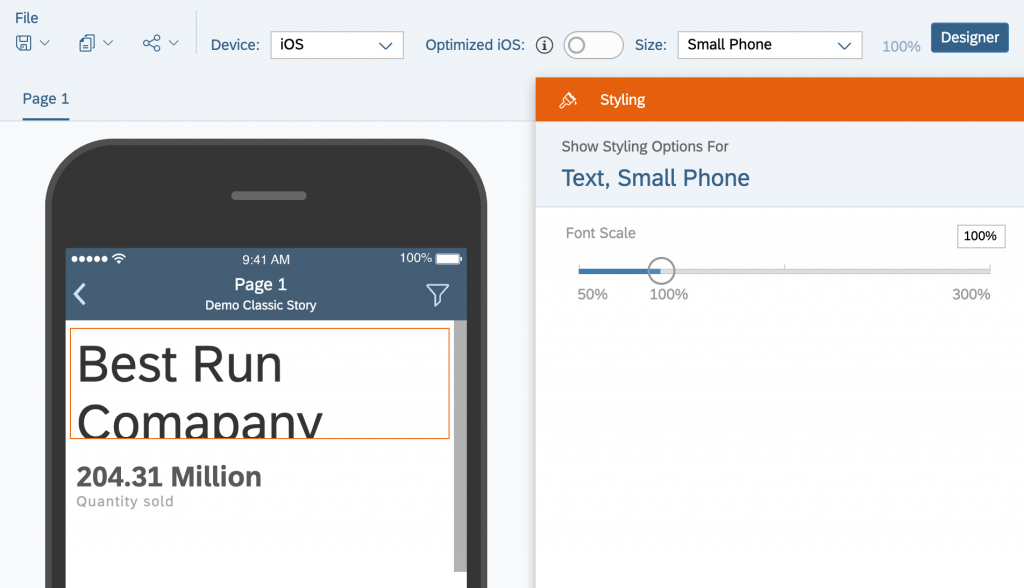
Task: Tap the filter funnel icon in preview
Action: click(438, 295)
